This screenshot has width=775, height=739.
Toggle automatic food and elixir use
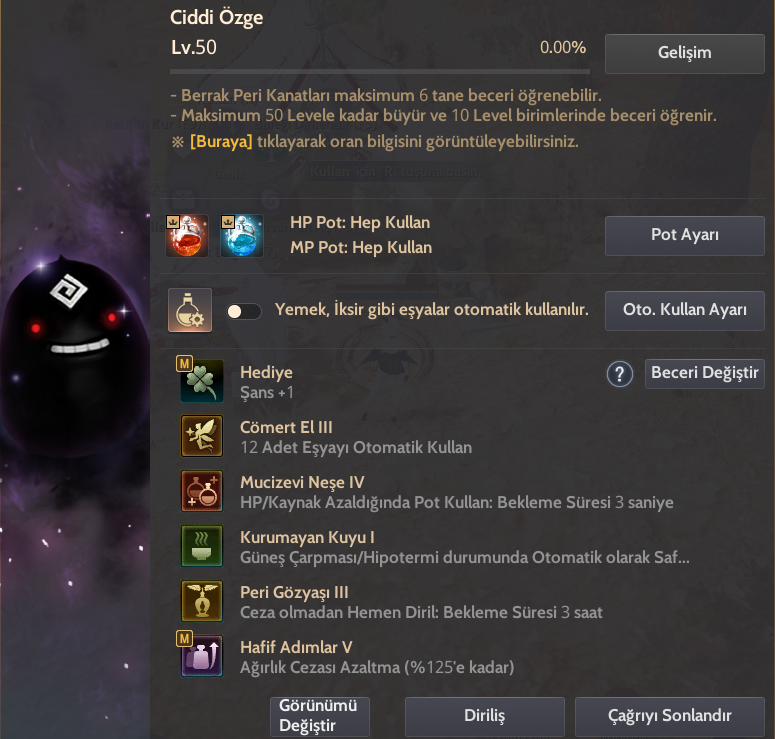(x=244, y=311)
